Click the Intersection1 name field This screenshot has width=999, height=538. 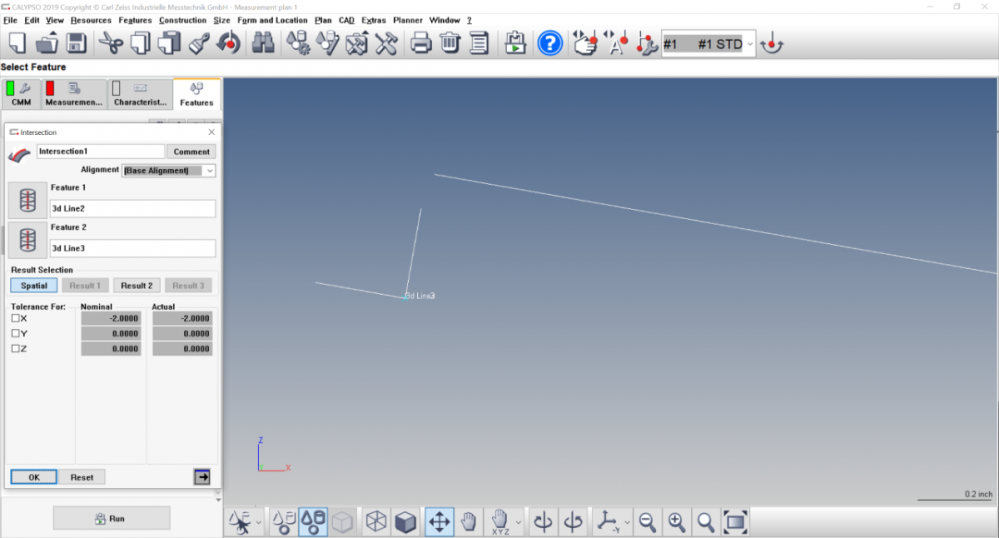point(101,151)
